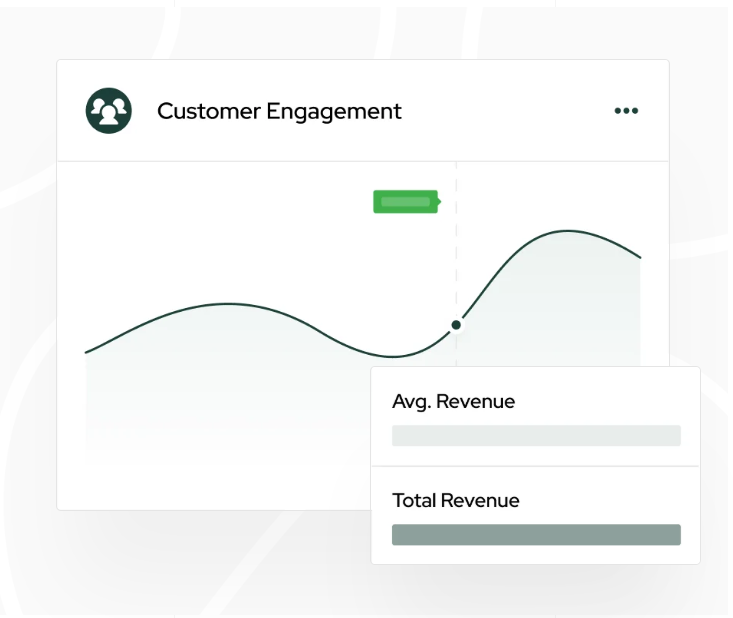
Task: Click the right end of the engagement curve
Action: click(x=639, y=258)
